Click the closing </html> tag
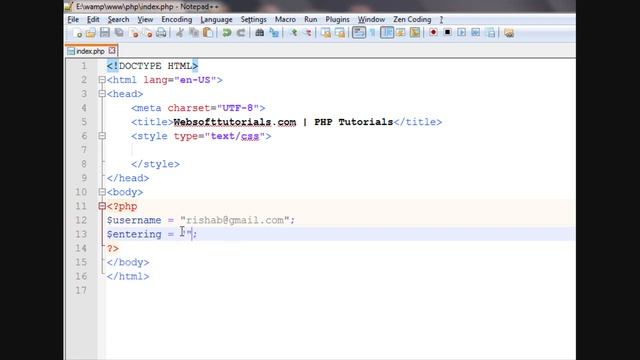The width and height of the screenshot is (640, 360). click(128, 276)
